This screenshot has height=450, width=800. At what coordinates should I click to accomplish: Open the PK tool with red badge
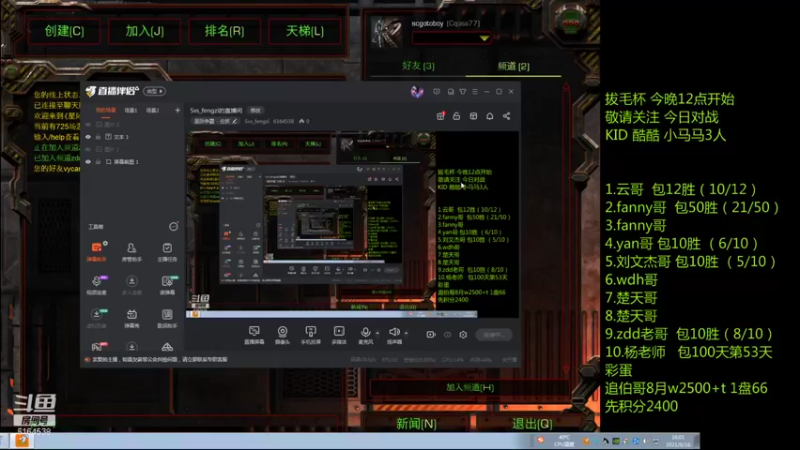coord(96,347)
